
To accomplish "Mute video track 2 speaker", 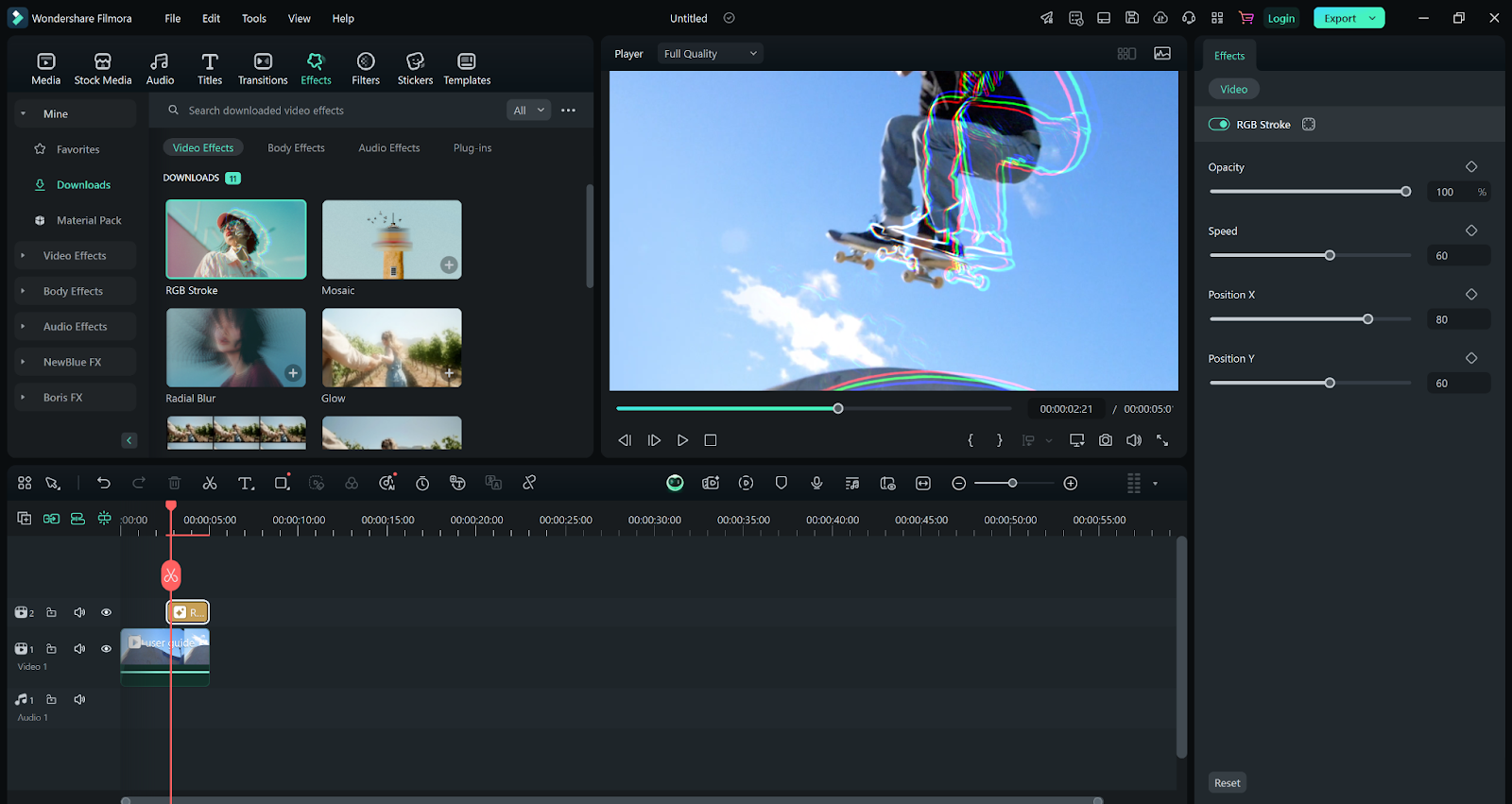I will [x=79, y=612].
